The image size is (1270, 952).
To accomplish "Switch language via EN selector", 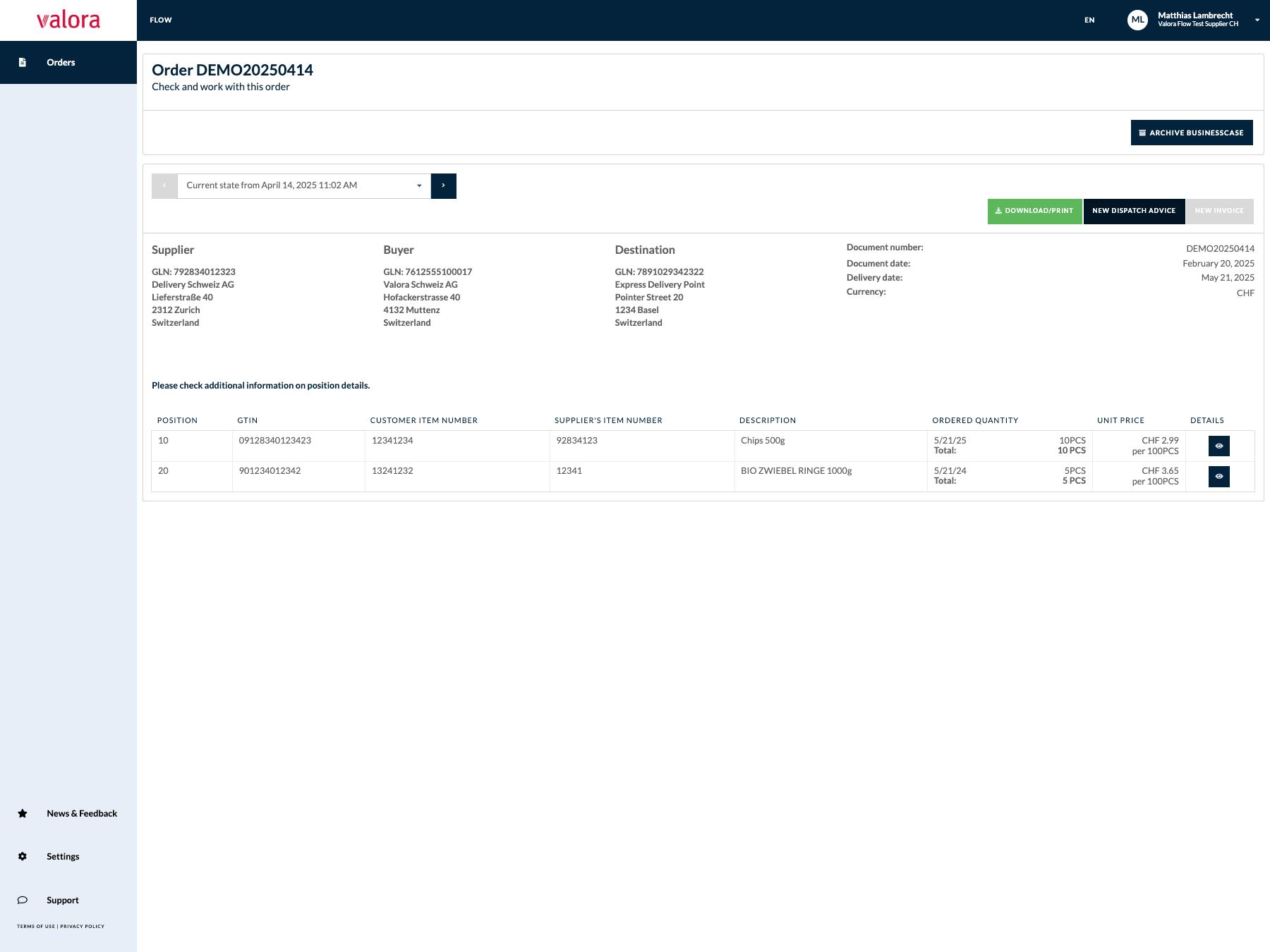I will (1089, 20).
